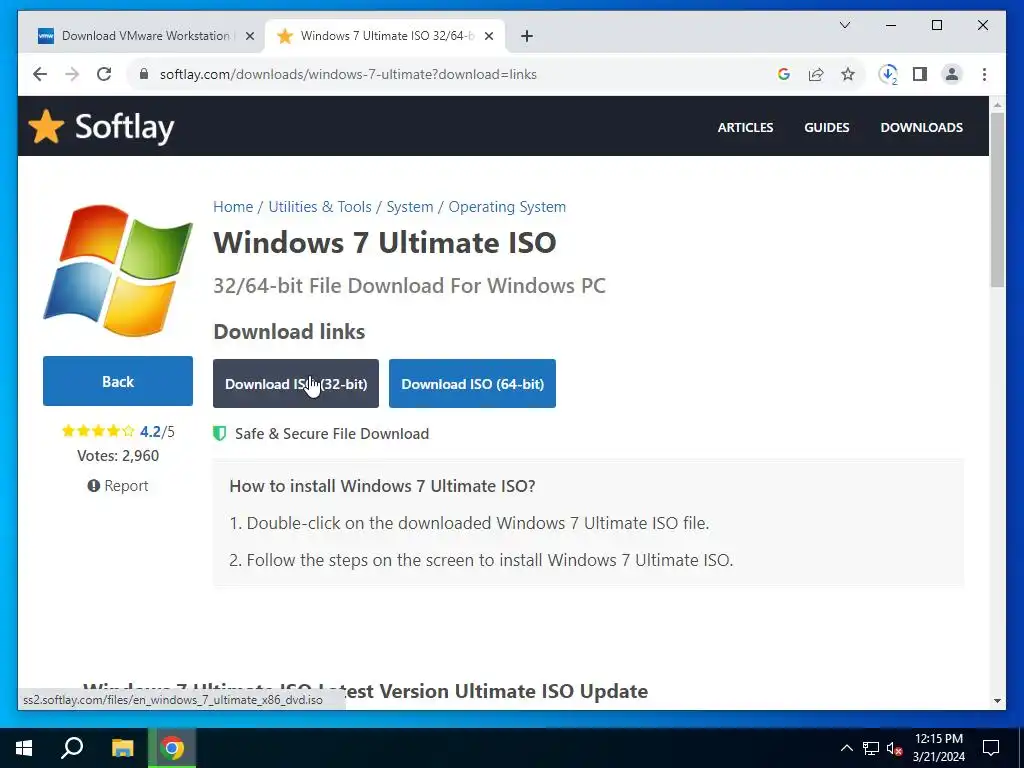Open the Chrome three-dot menu
The height and width of the screenshot is (768, 1024).
[x=984, y=74]
